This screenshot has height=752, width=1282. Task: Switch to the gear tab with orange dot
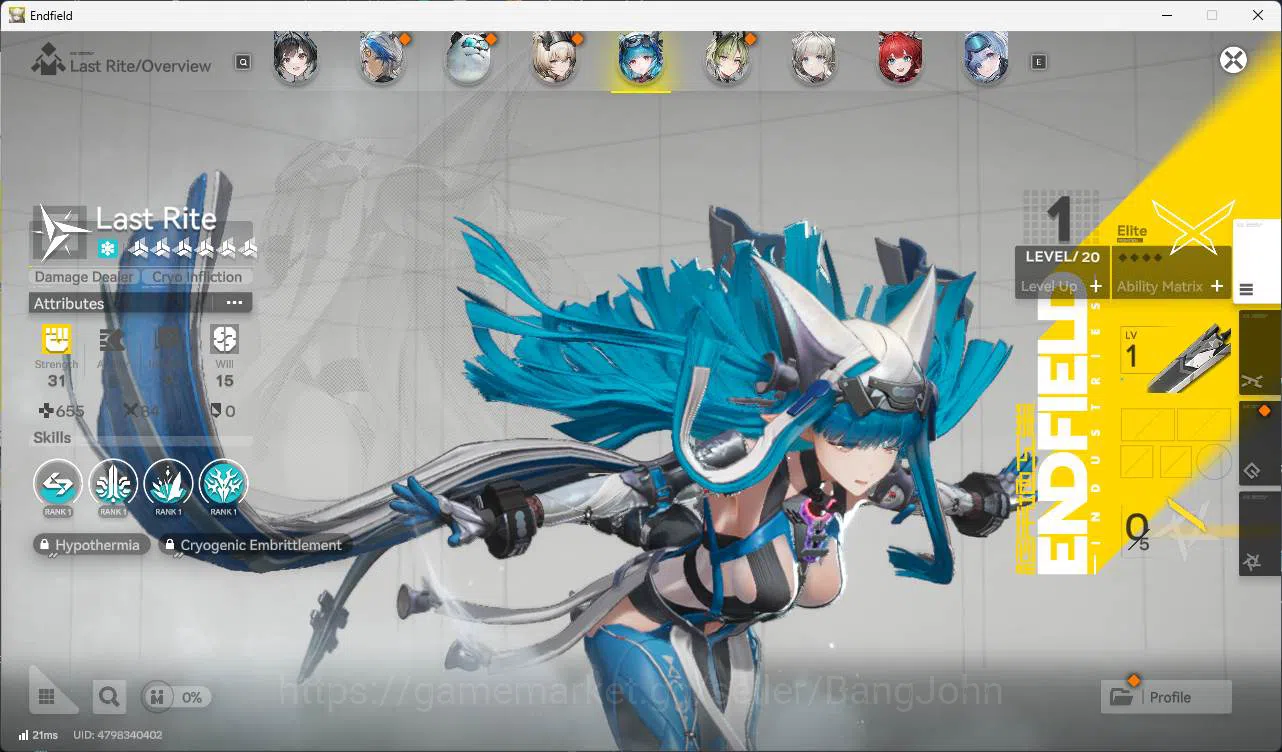[1258, 443]
